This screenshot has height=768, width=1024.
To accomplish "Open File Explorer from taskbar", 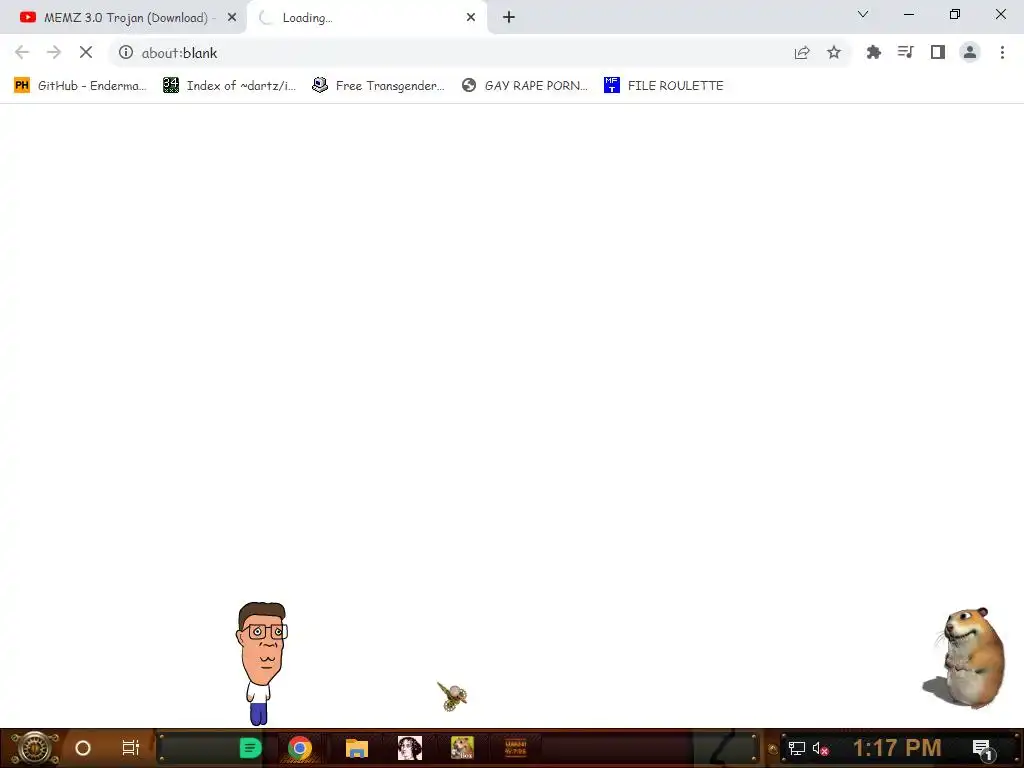I will 357,748.
